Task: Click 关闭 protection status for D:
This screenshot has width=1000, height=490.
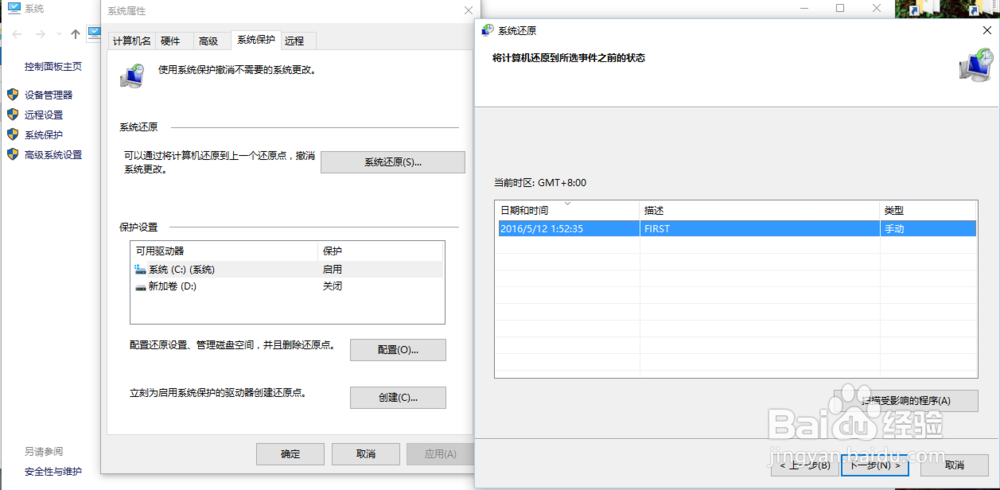Action: (332, 286)
